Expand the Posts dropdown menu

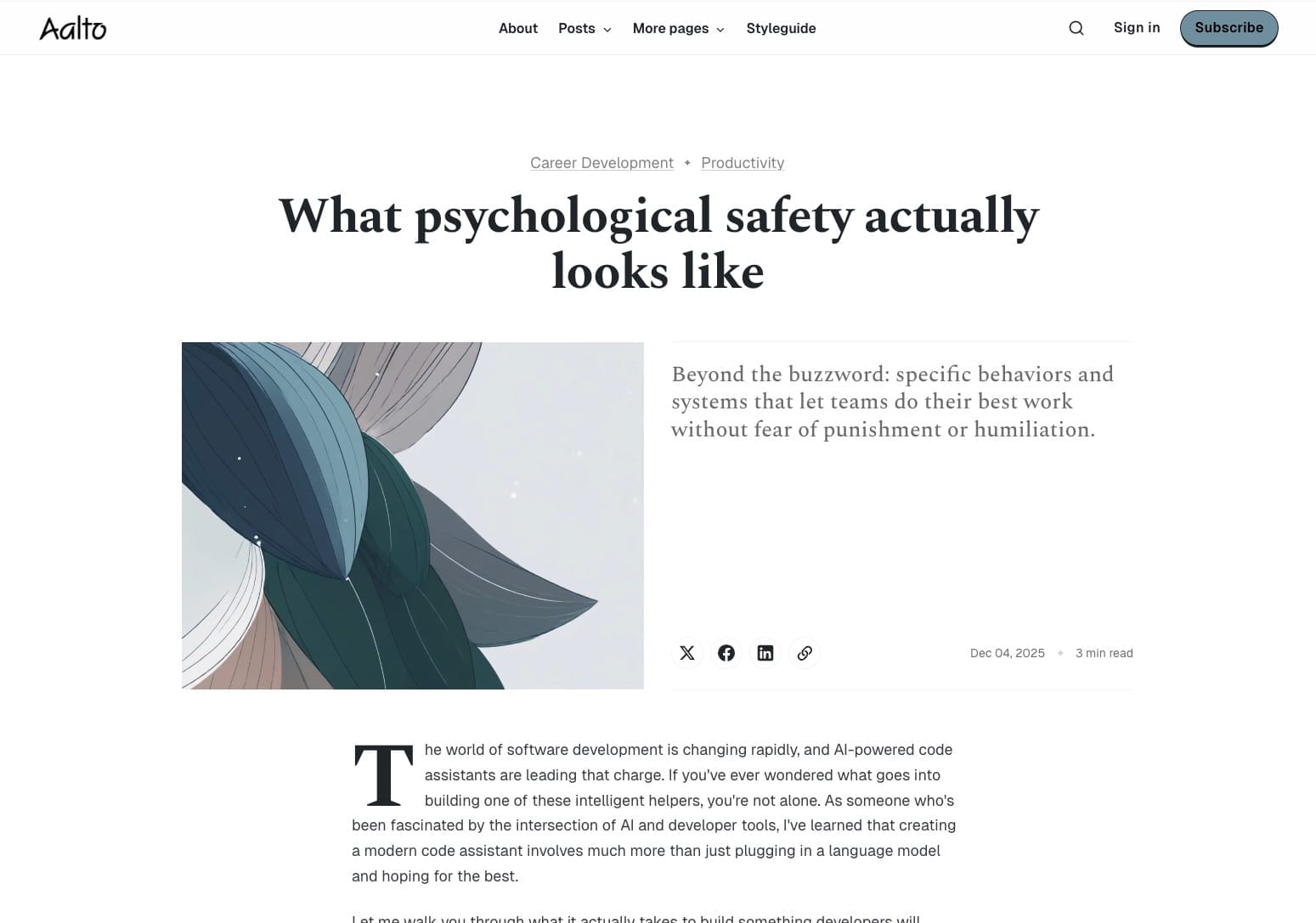(x=585, y=28)
